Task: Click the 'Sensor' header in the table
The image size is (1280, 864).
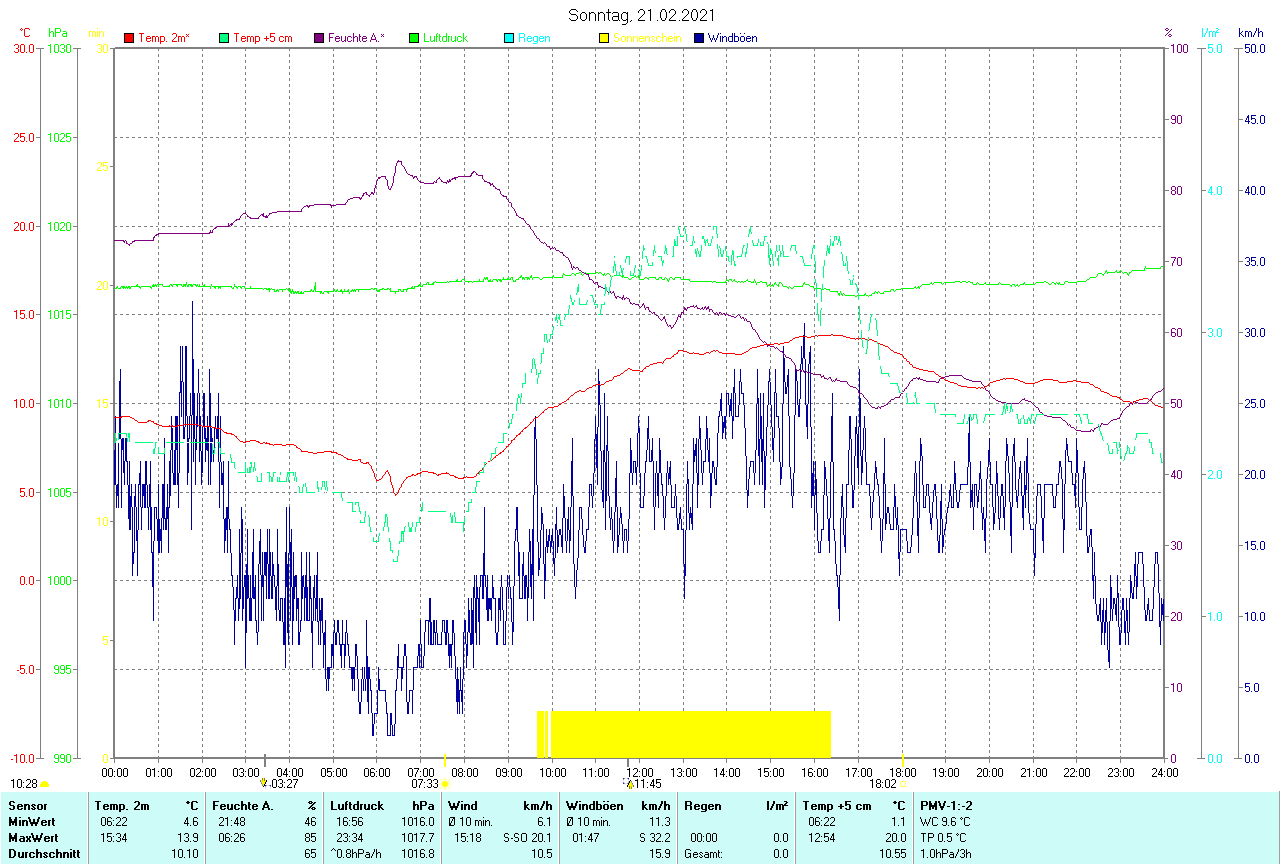Action: click(28, 806)
